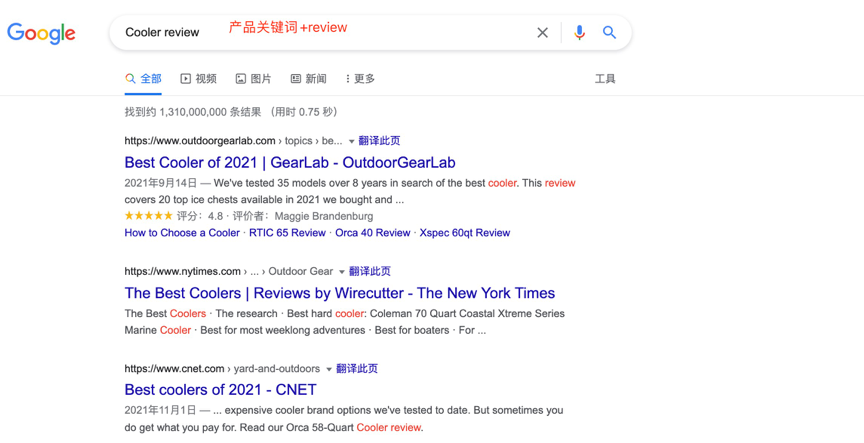
Task: Open RTIC 65 Review sitelink
Action: click(x=287, y=233)
